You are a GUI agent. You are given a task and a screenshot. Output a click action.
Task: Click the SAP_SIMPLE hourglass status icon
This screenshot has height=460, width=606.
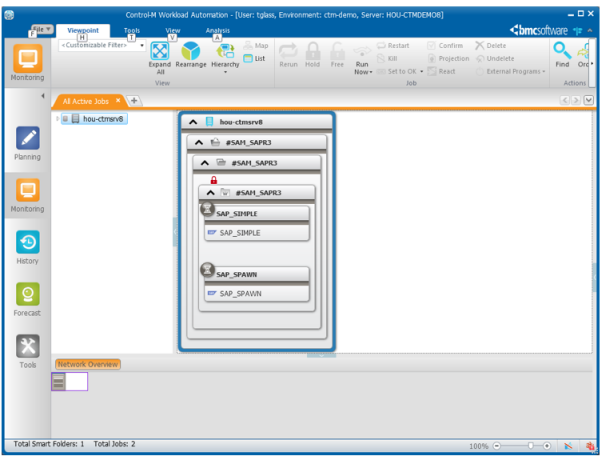208,209
